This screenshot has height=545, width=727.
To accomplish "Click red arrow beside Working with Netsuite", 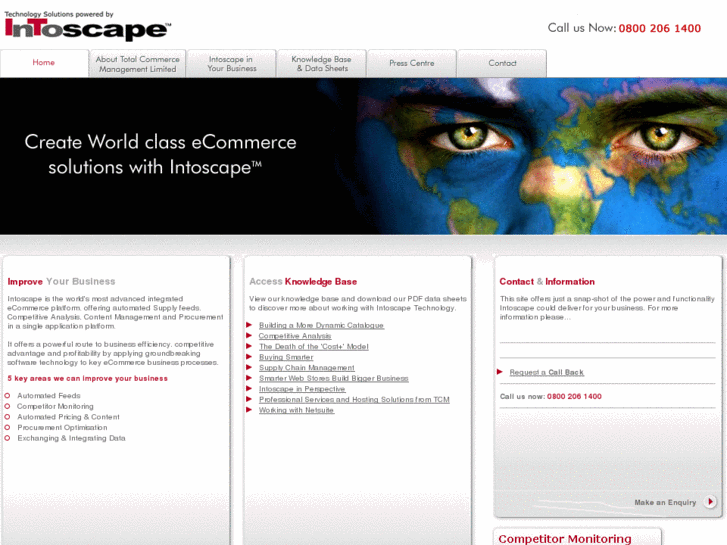I will tap(249, 410).
